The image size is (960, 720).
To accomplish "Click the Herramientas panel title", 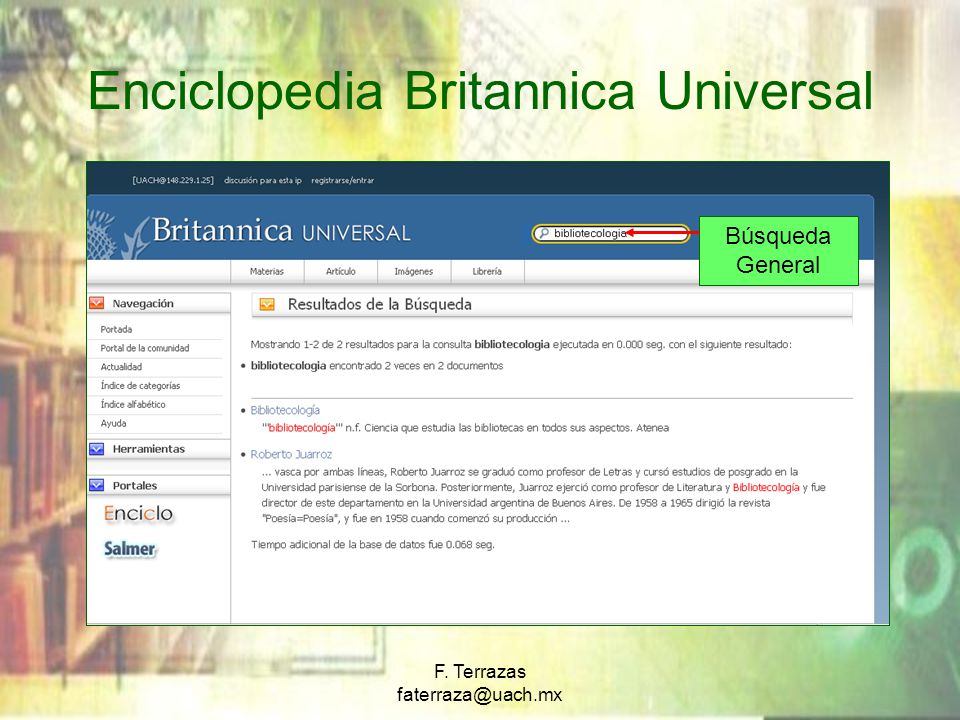I will [149, 449].
